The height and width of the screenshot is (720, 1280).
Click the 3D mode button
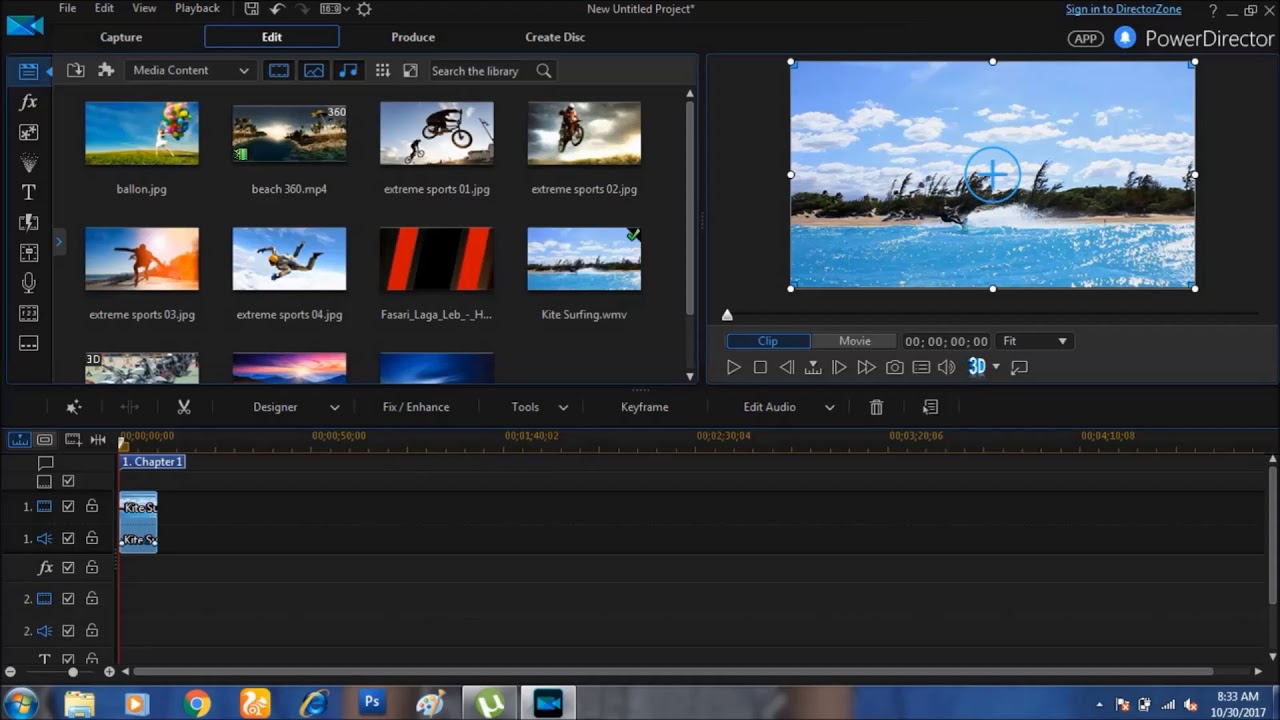(x=977, y=367)
